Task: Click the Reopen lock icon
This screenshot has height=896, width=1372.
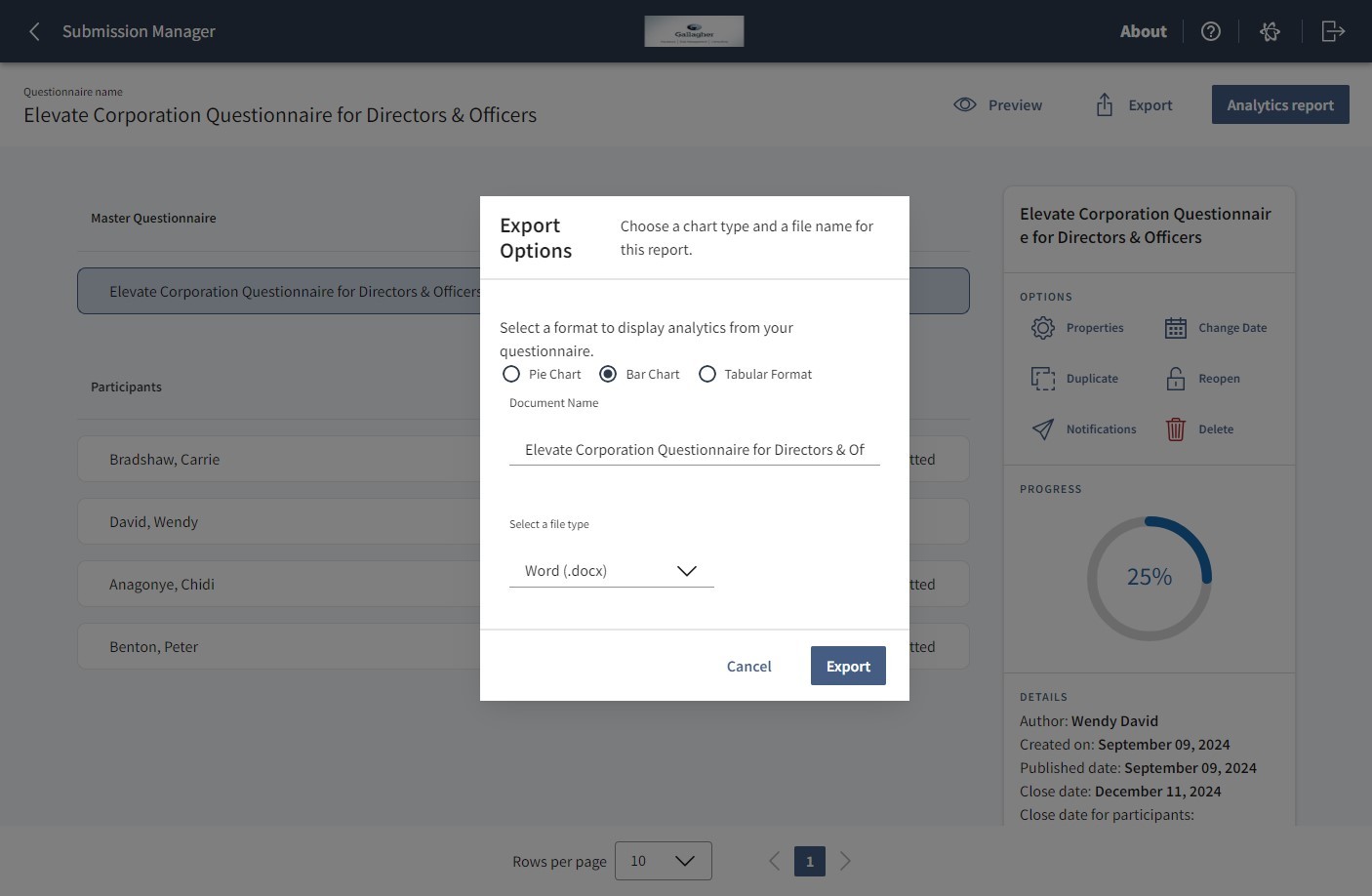Action: [1176, 379]
